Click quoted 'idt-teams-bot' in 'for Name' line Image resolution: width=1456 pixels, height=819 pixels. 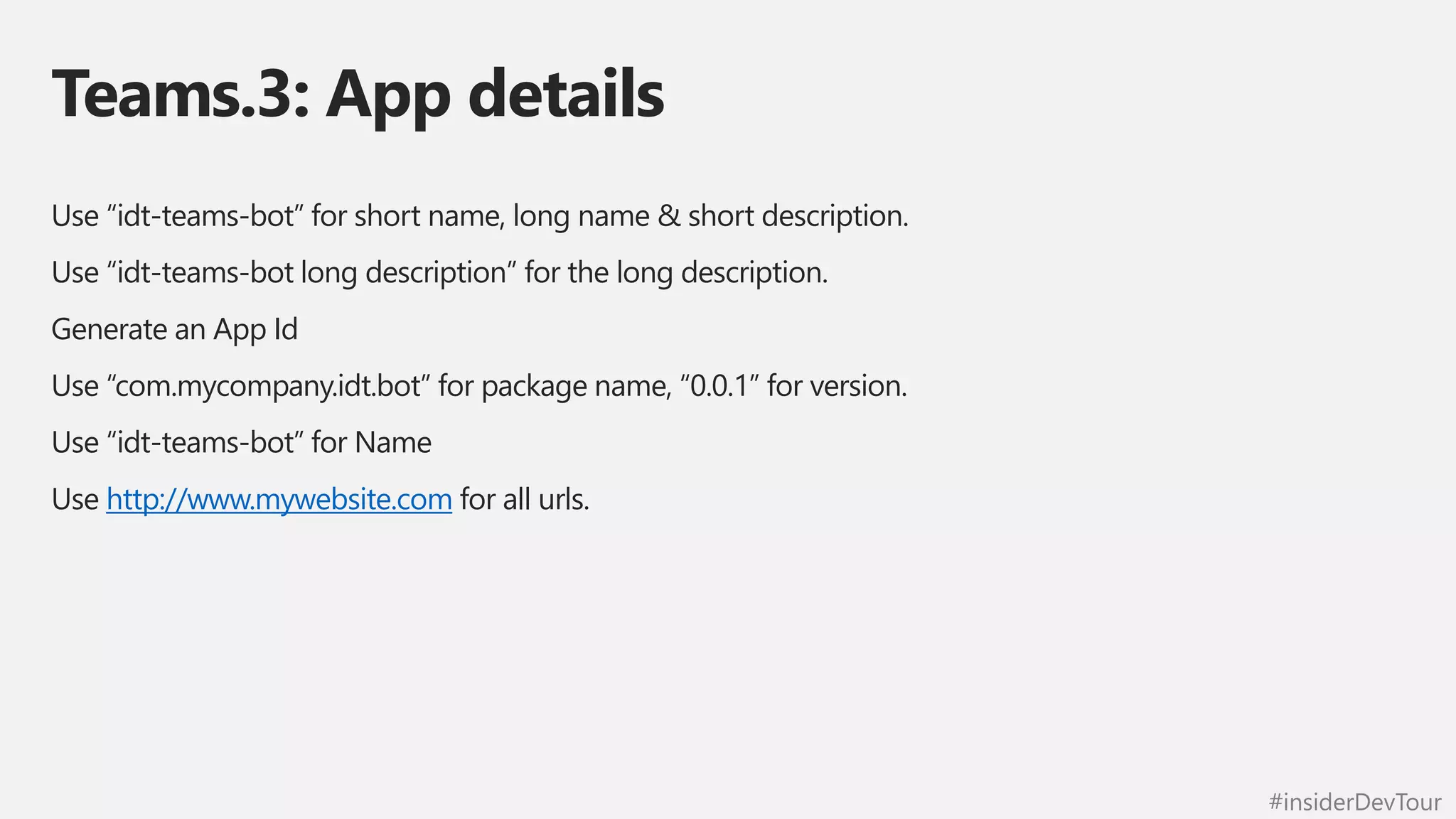click(x=205, y=443)
